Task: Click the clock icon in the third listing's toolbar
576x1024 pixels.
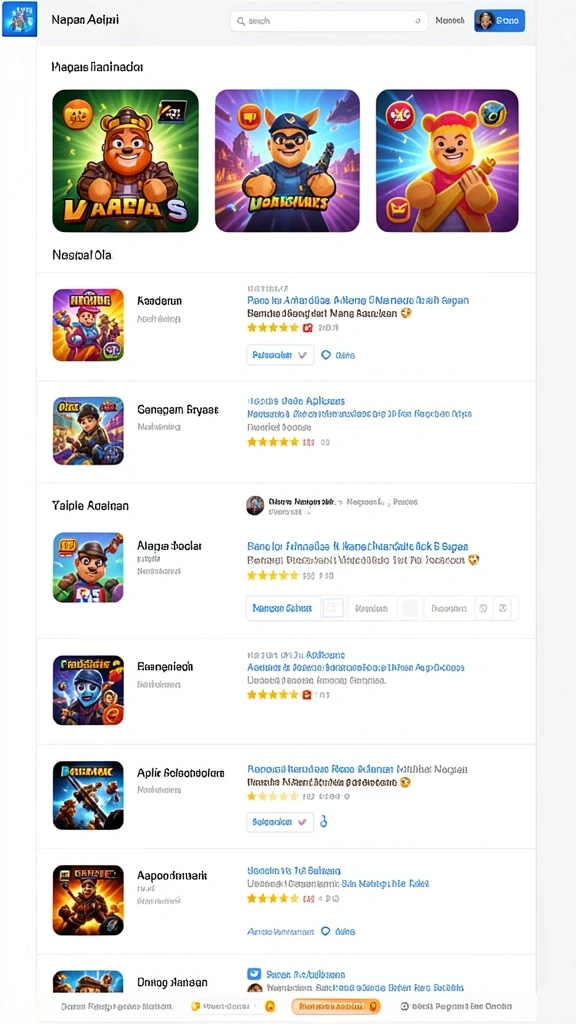Action: tap(483, 608)
